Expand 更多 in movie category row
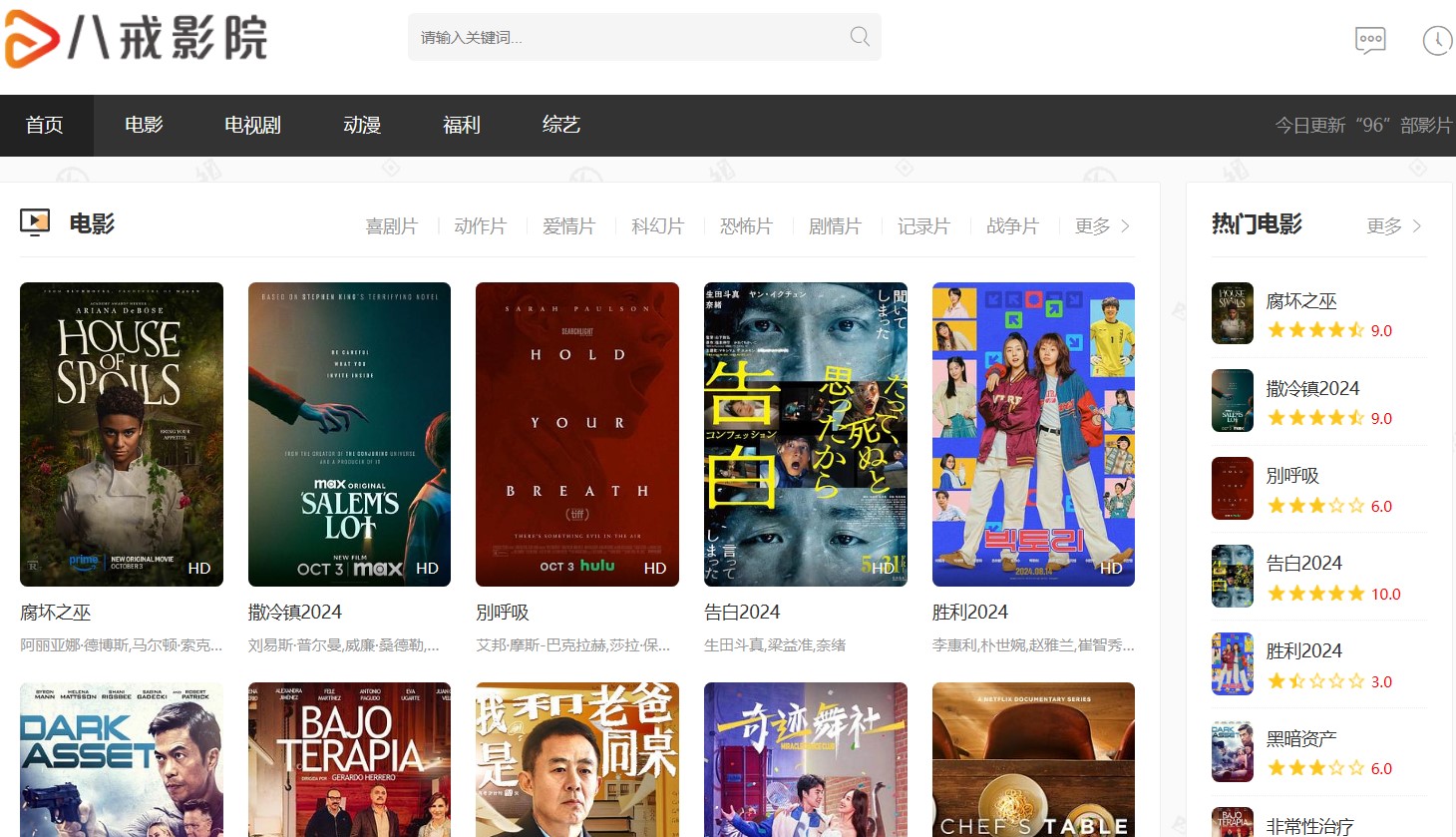 click(1102, 226)
